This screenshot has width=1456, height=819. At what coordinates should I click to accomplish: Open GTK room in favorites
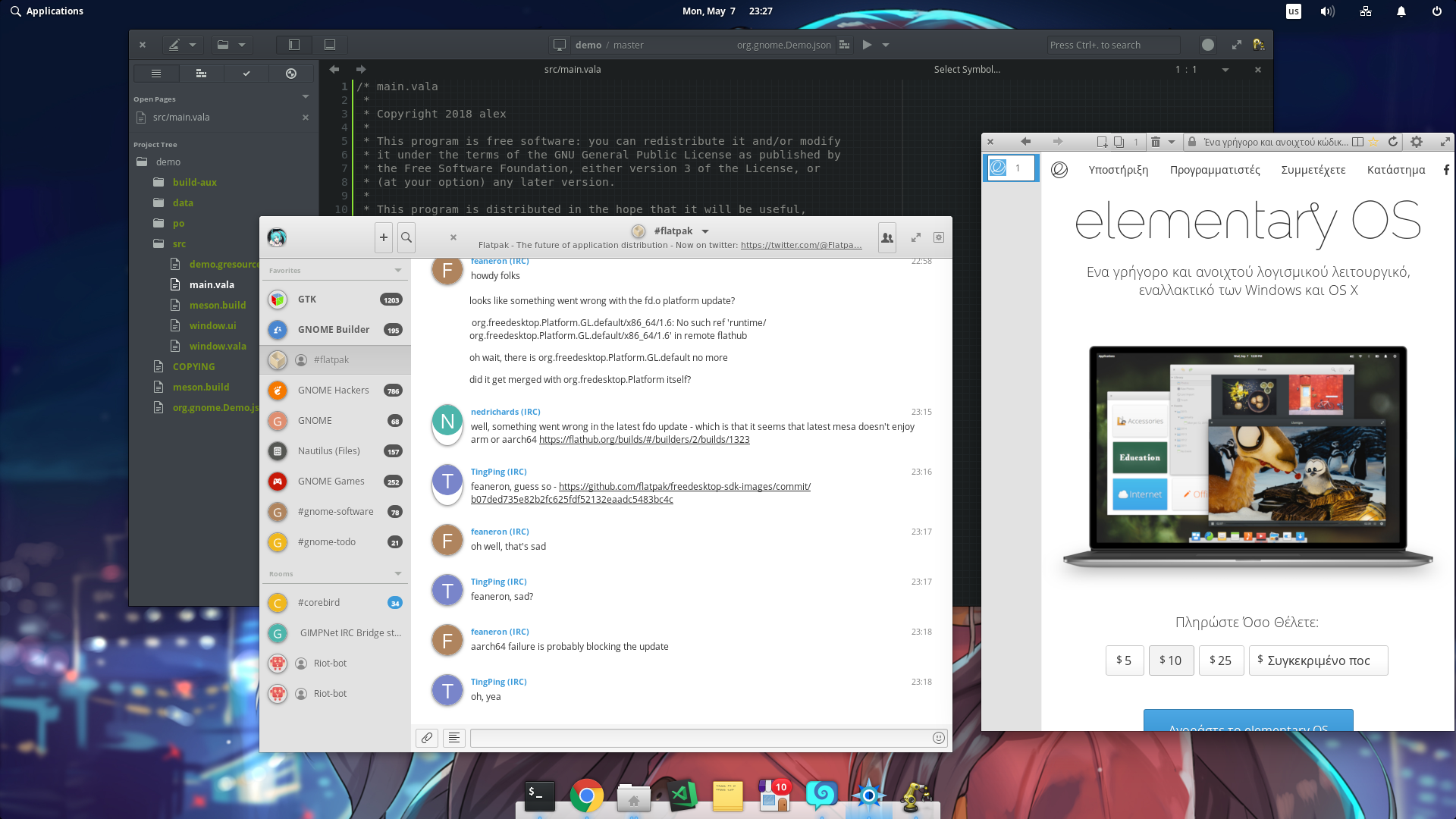click(335, 300)
